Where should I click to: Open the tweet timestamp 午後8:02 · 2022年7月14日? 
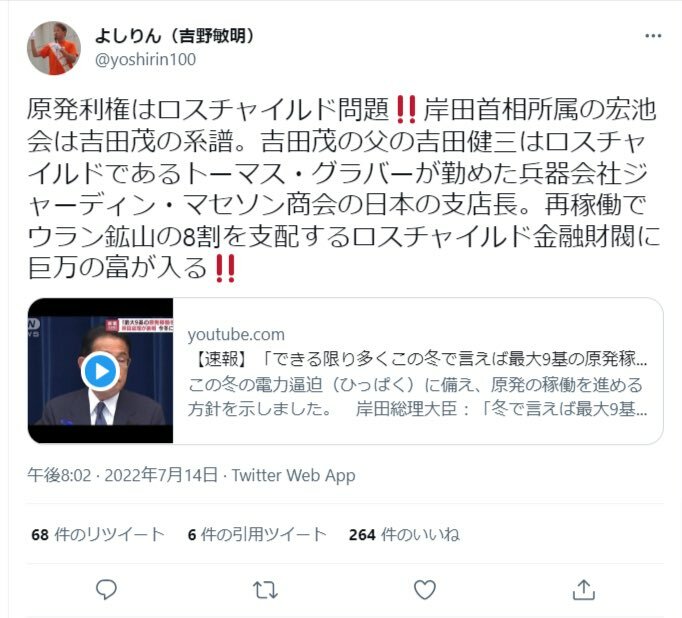[123, 475]
